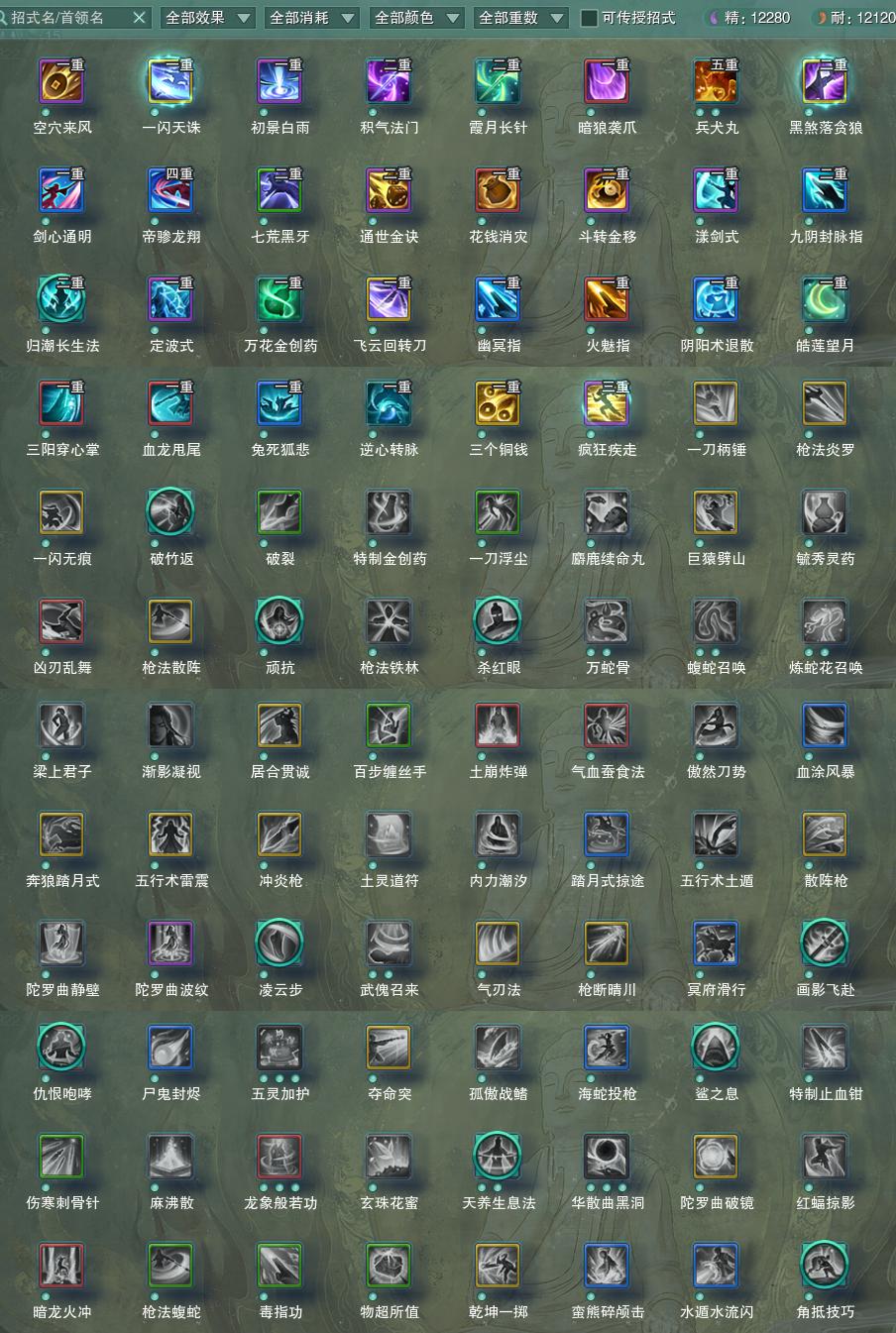Select the 仇恨咆哮 skill icon
896x1333 pixels.
pos(61,1049)
